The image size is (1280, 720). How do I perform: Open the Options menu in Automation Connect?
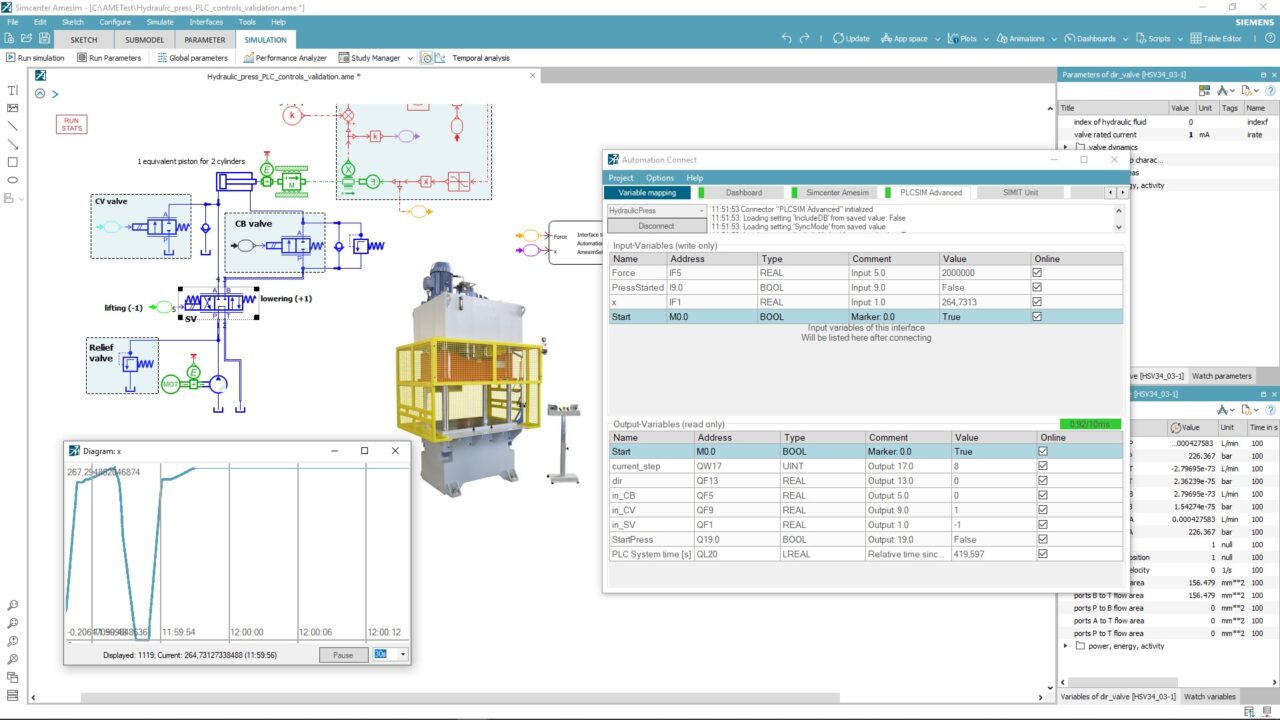(x=660, y=178)
